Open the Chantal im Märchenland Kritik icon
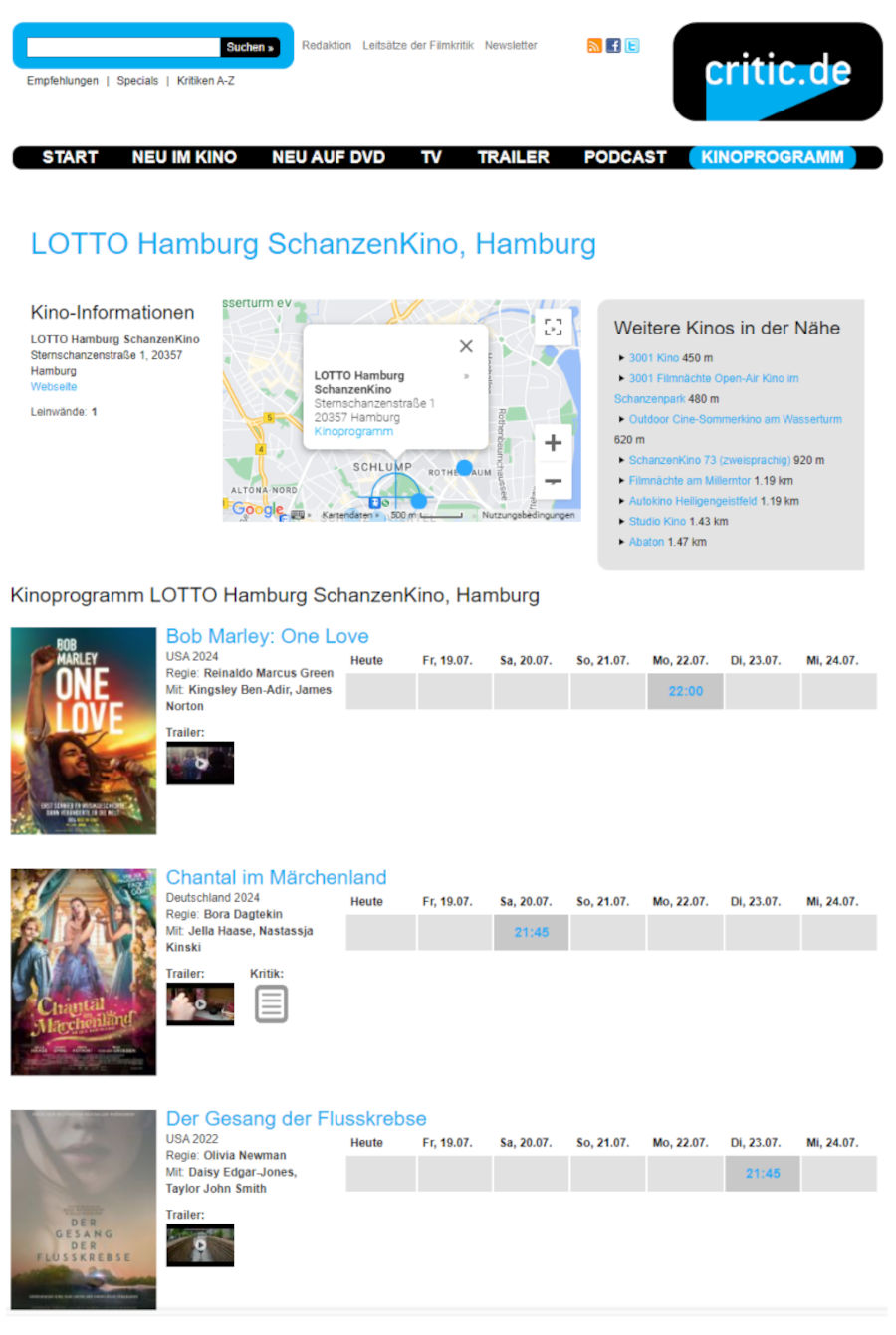 271,1003
